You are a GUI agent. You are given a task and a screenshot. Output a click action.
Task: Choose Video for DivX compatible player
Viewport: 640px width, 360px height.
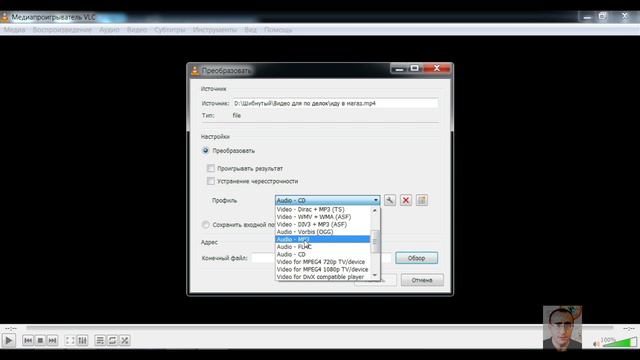[x=323, y=277]
